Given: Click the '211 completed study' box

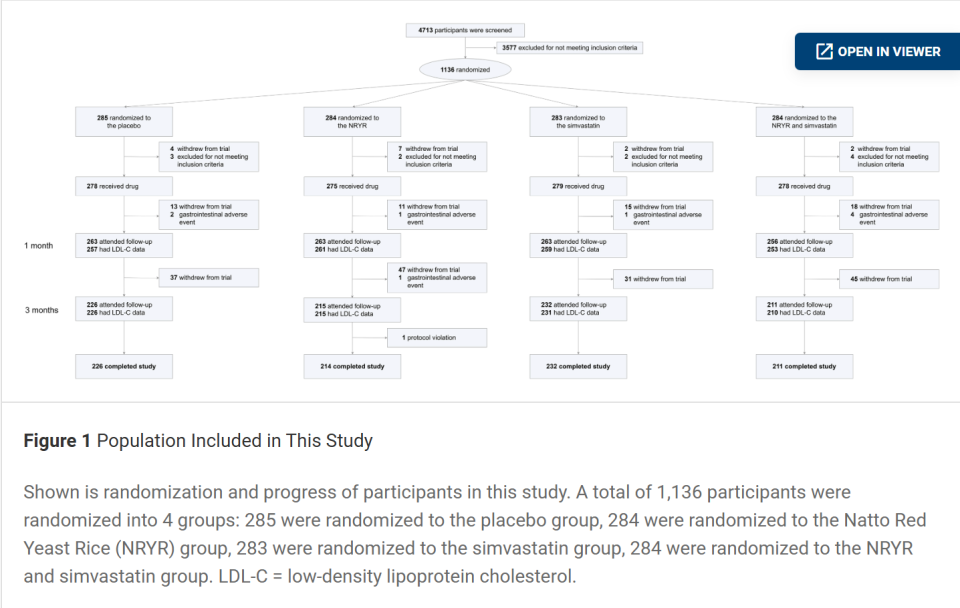Looking at the screenshot, I should click(804, 366).
